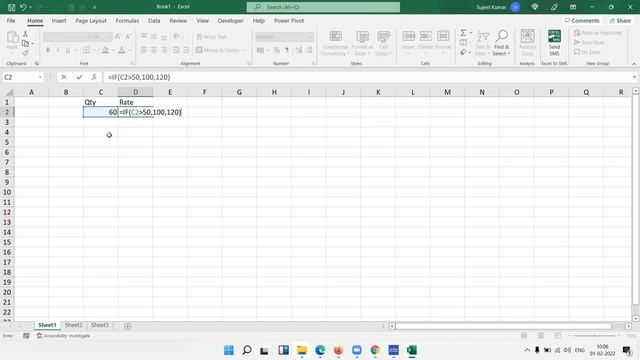The width and height of the screenshot is (640, 360).
Task: Toggle Wrap Text
Action: [211, 37]
